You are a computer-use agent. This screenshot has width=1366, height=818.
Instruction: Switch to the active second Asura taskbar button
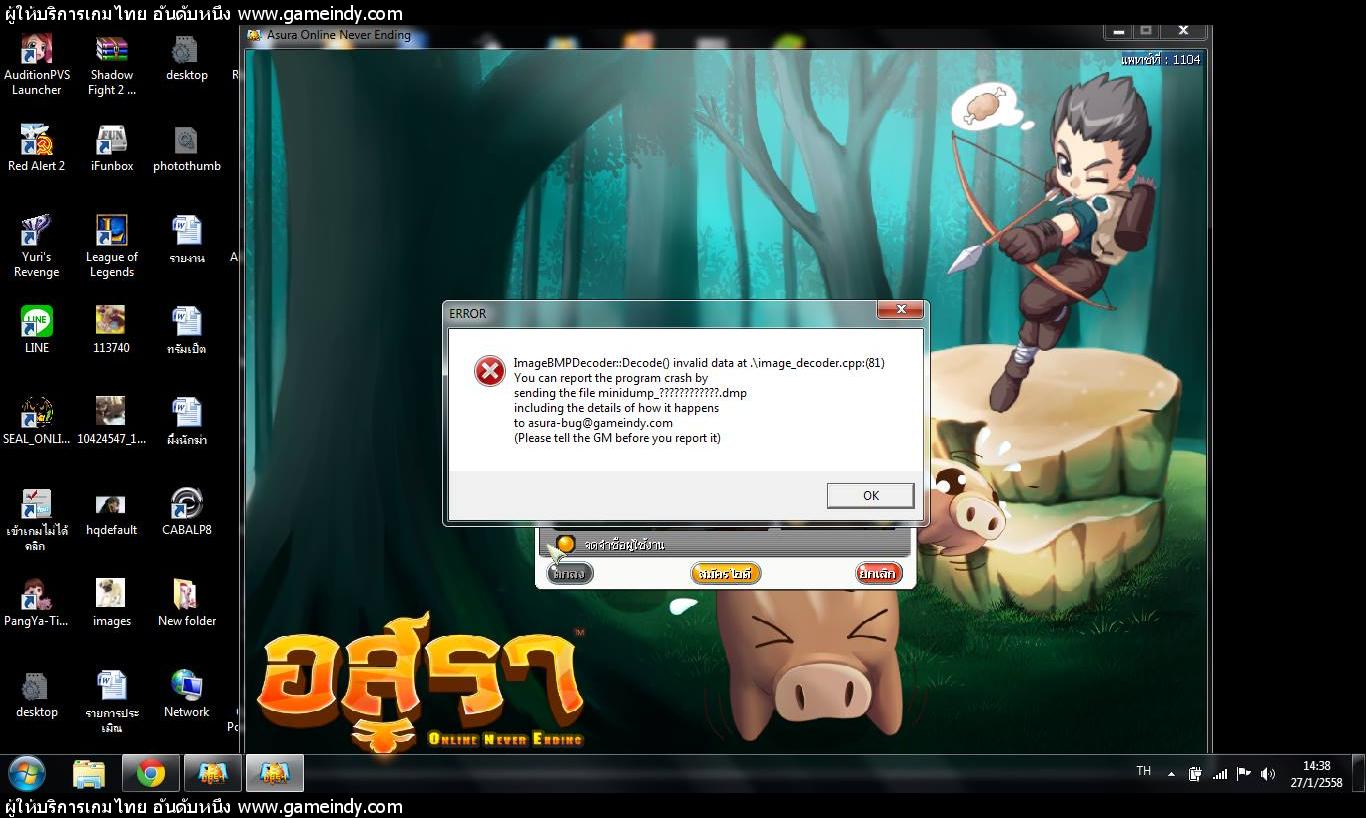(275, 773)
